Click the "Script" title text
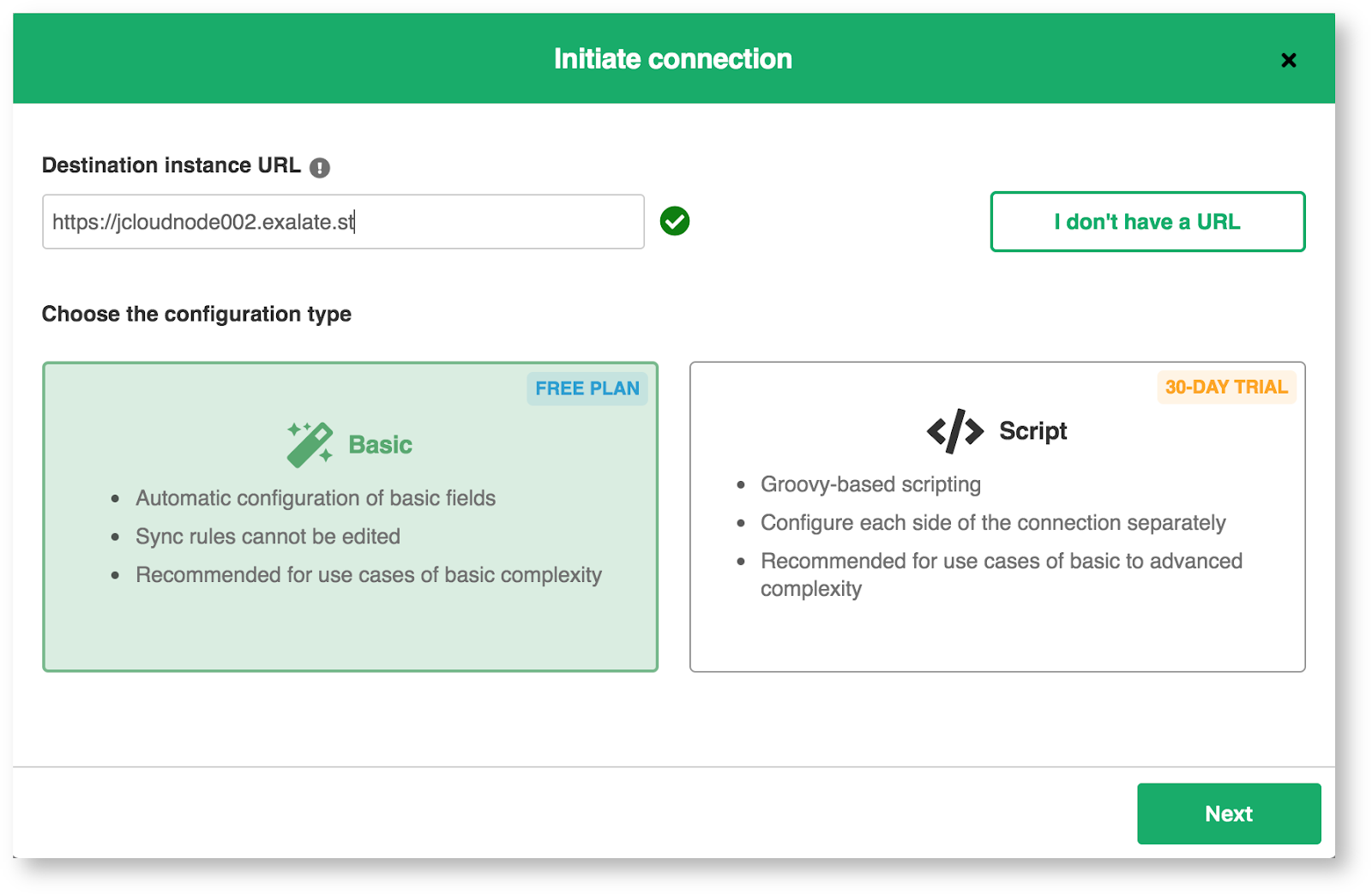The width and height of the screenshot is (1372, 895). [x=1032, y=430]
